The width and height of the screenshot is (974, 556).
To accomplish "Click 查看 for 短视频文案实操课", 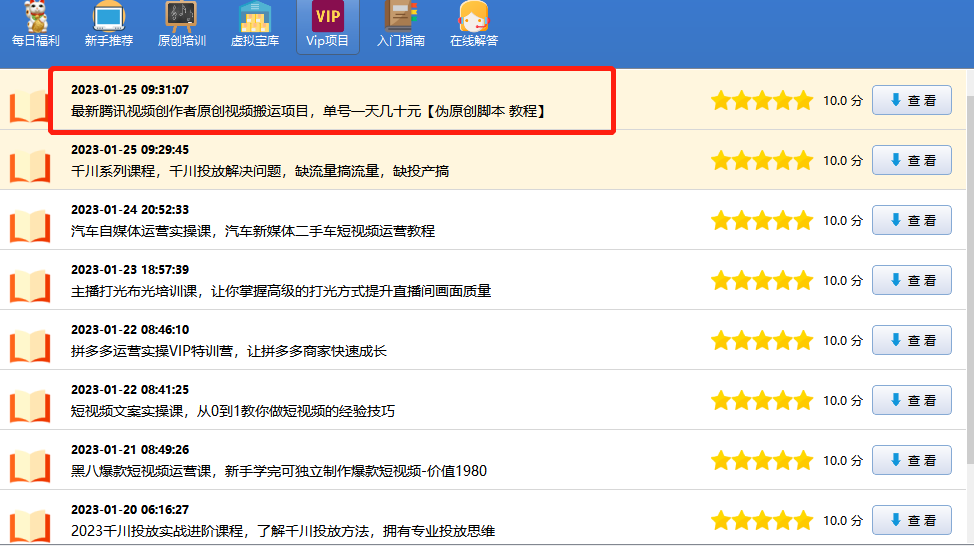I will [912, 400].
